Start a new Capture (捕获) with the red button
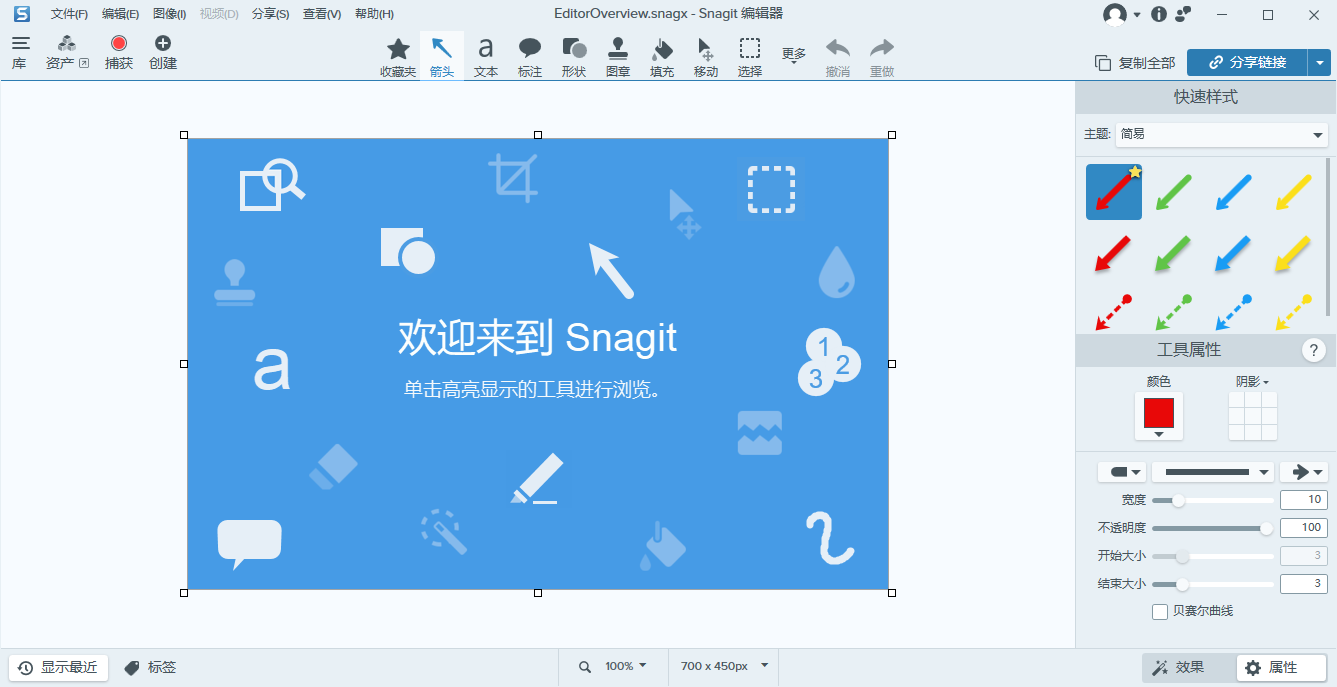The height and width of the screenshot is (687, 1337). [x=119, y=52]
